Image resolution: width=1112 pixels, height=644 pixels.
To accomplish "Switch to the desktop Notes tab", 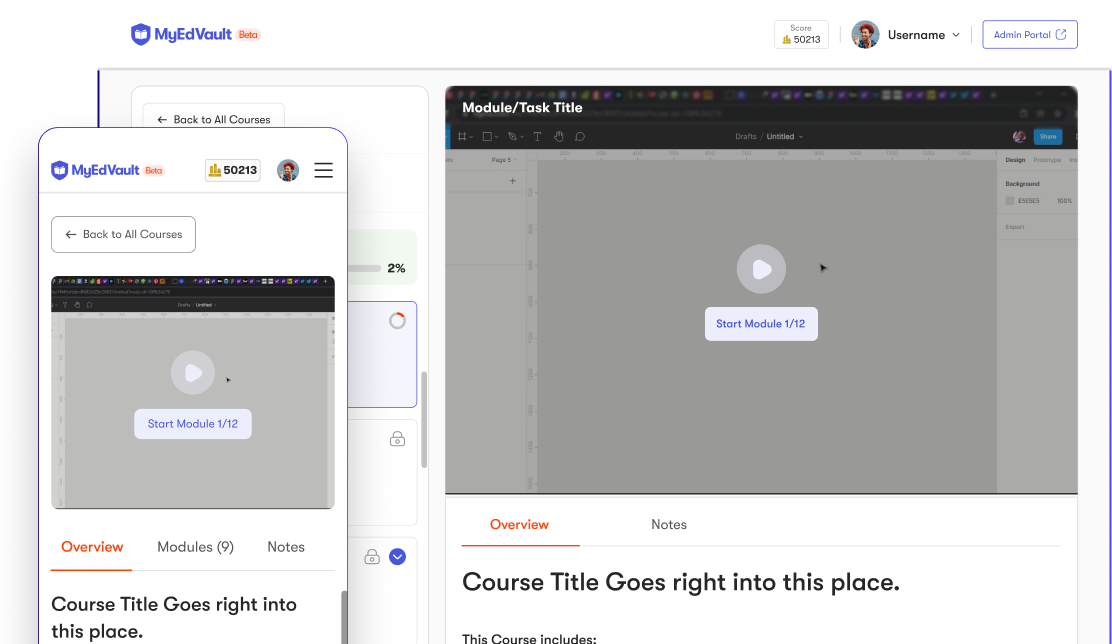I will coord(669,524).
